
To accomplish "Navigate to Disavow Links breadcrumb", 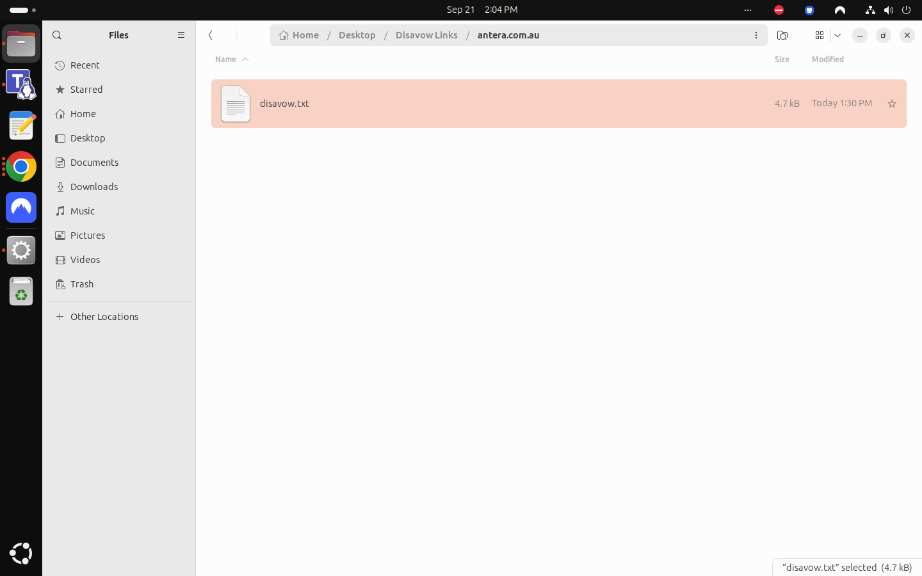I will (426, 35).
